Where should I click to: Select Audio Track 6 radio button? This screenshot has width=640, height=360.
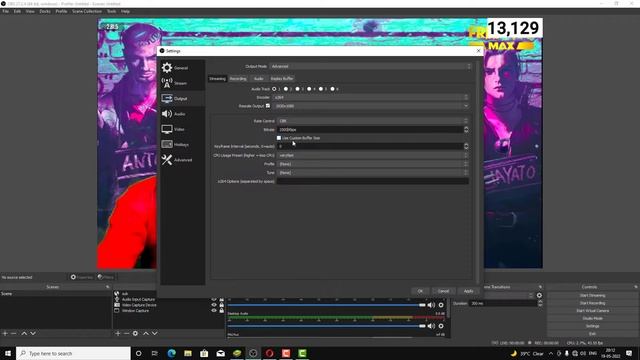(x=333, y=89)
